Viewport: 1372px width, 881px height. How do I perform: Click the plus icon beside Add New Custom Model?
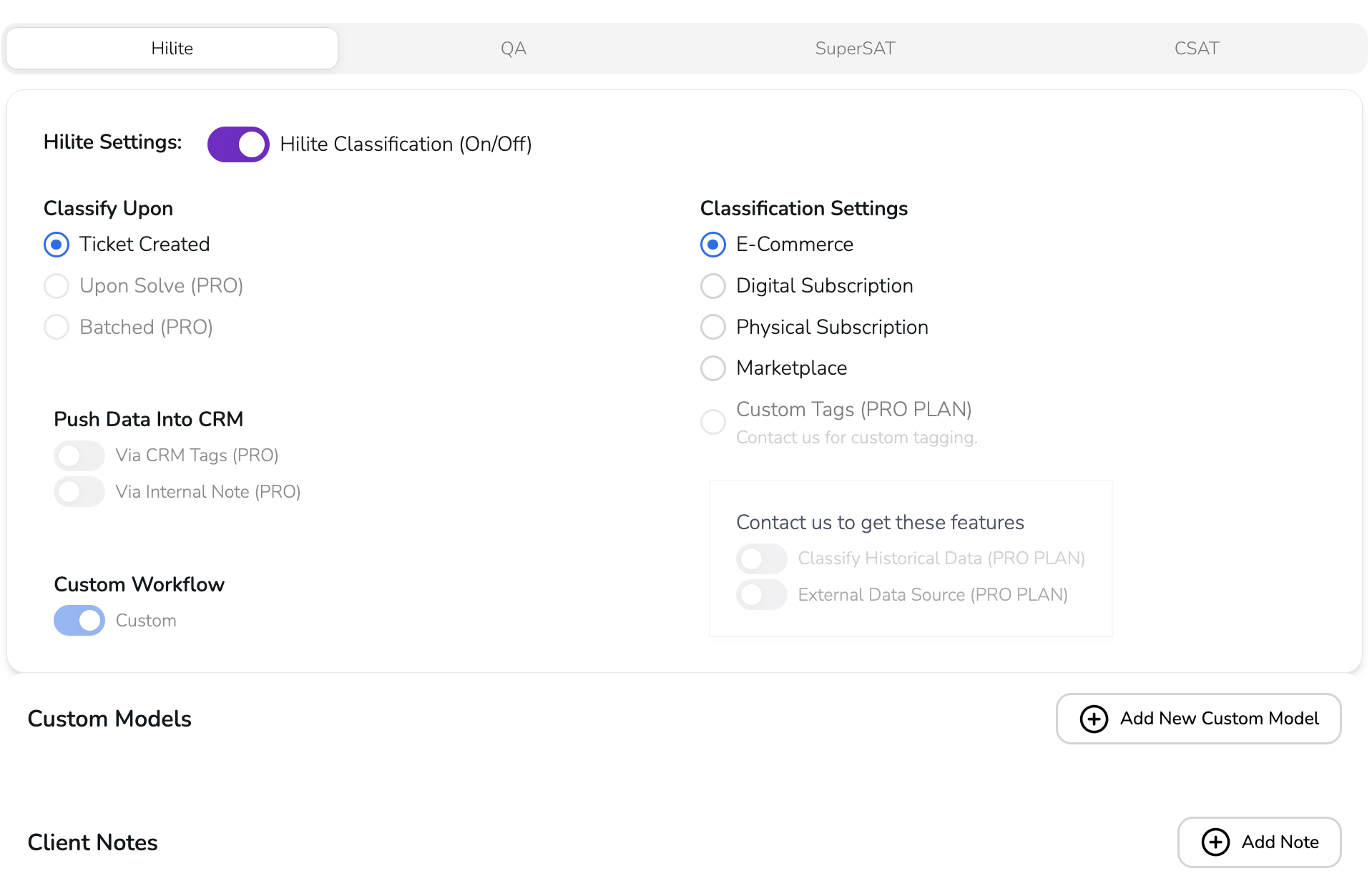[1093, 719]
